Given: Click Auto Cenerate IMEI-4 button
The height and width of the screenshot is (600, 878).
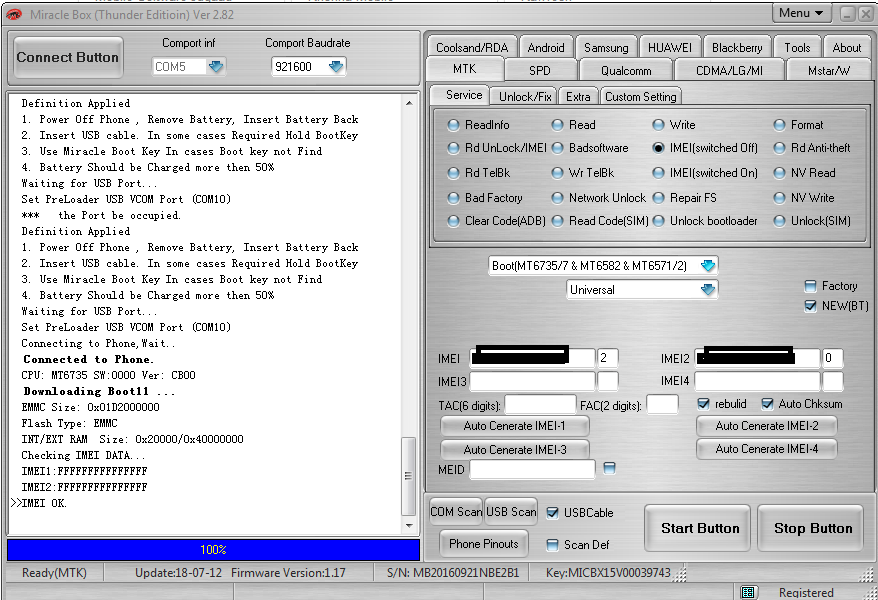Looking at the screenshot, I should (x=767, y=449).
